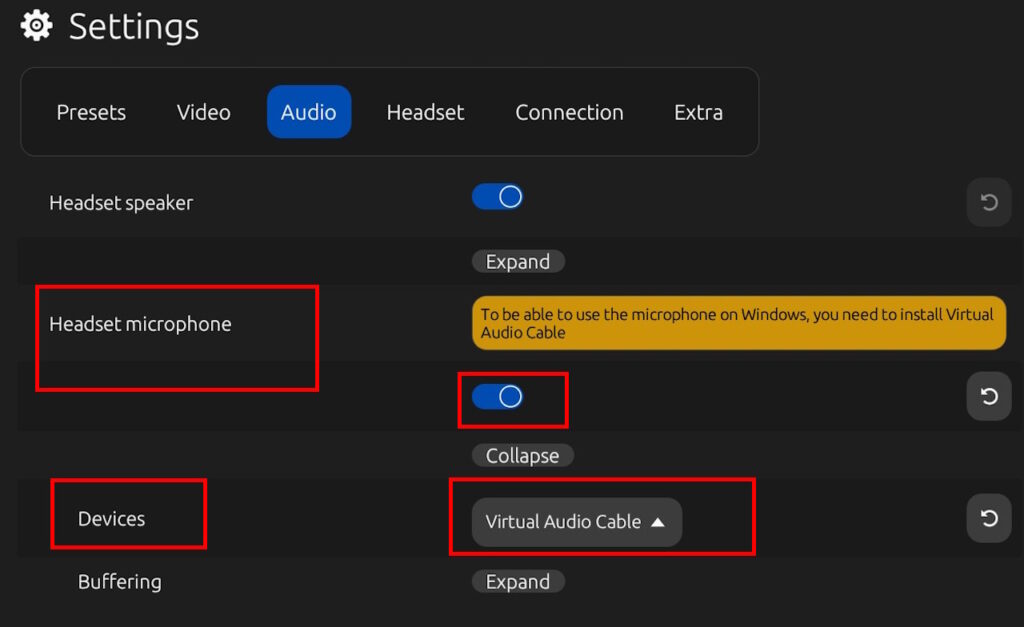Screen dimensions: 1024x627
Task: Open the Connection tab
Action: [569, 112]
